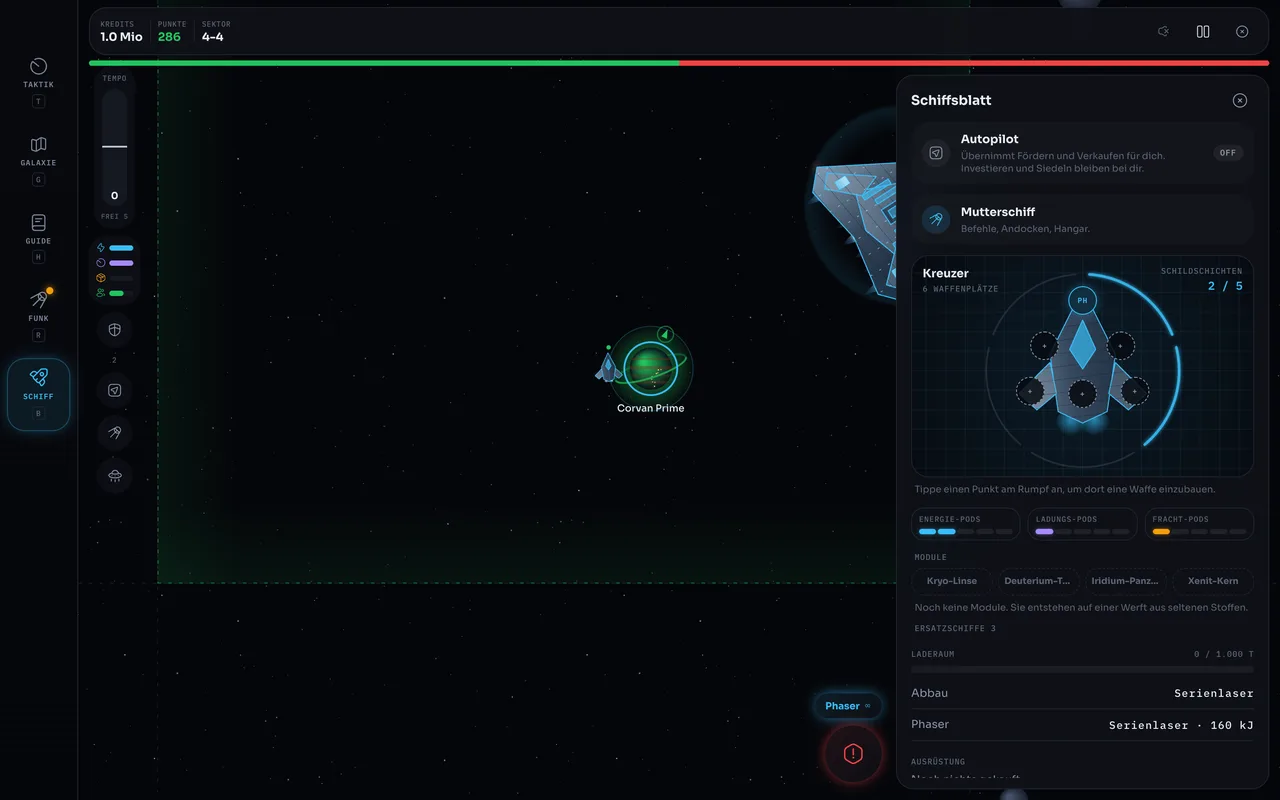This screenshot has height=800, width=1280.
Task: Click the autopilot icon in left toolbar
Action: coord(114,391)
